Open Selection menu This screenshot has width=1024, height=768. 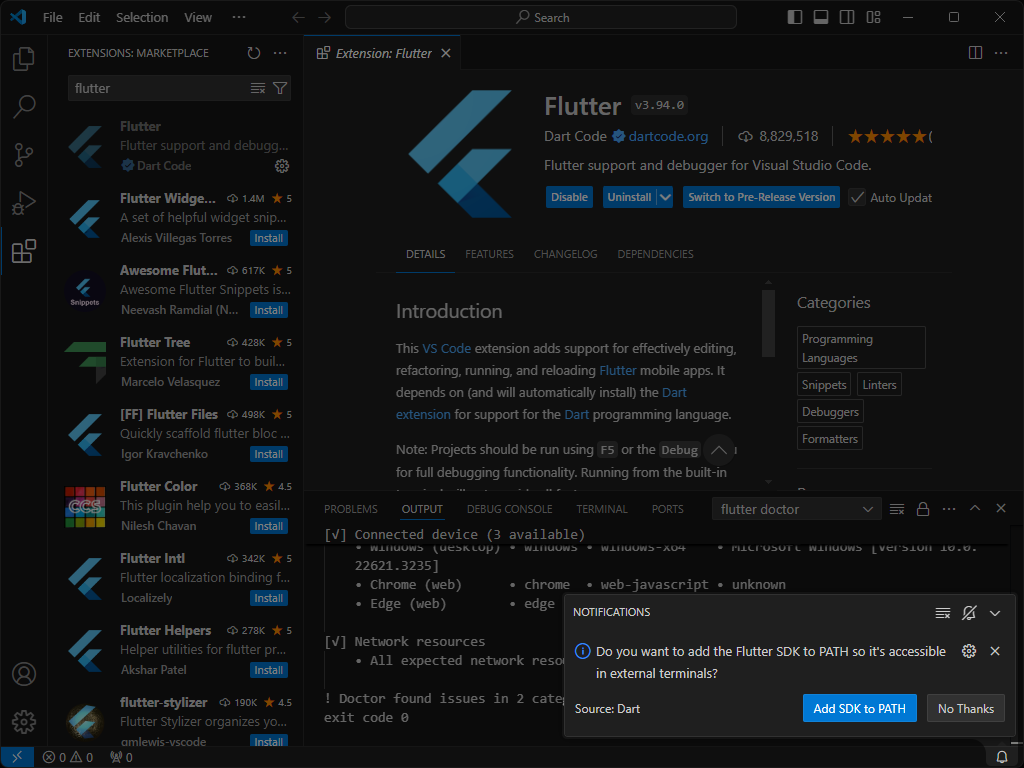pos(142,18)
